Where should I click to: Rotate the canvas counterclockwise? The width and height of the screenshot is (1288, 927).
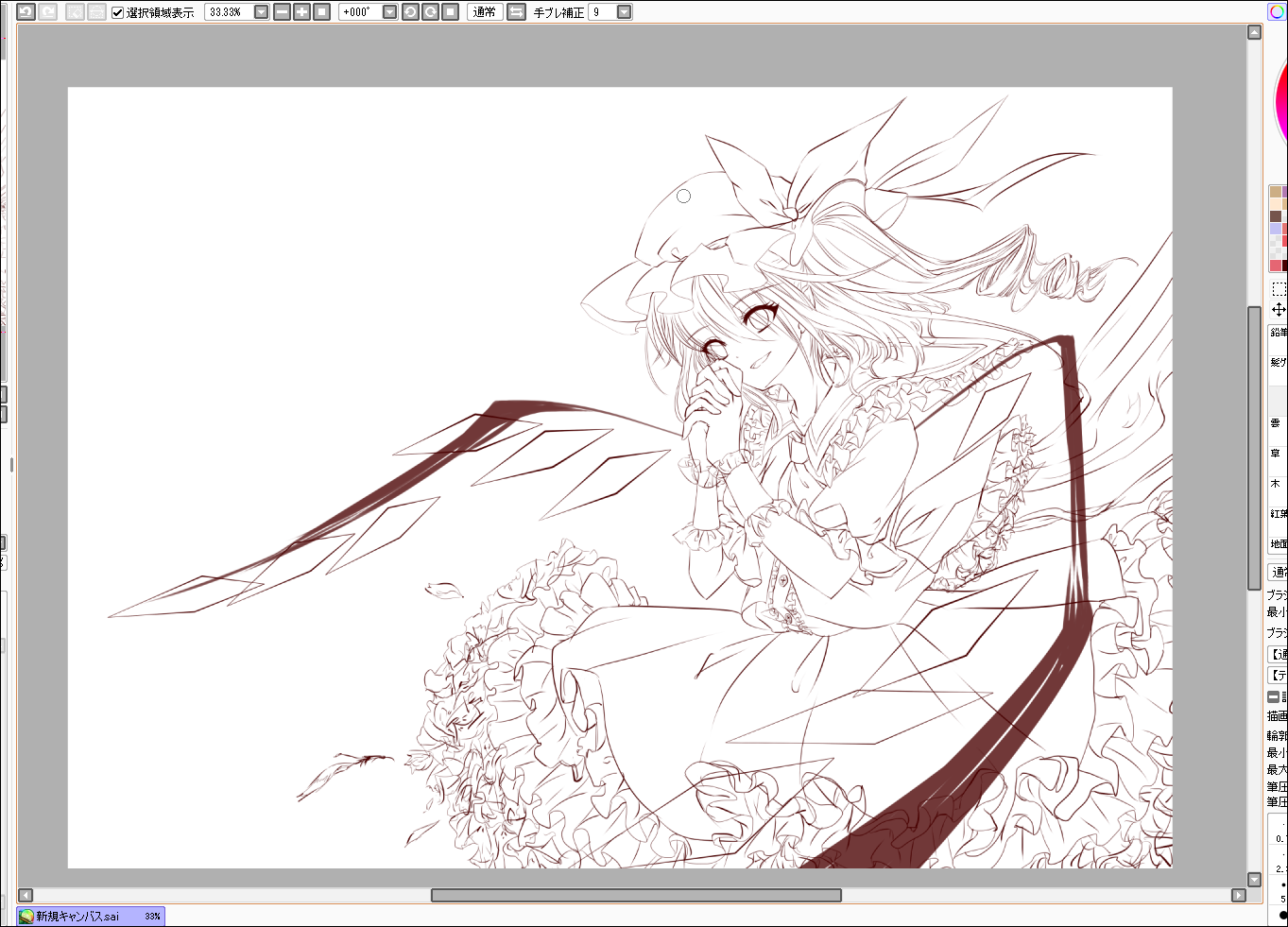(x=410, y=12)
